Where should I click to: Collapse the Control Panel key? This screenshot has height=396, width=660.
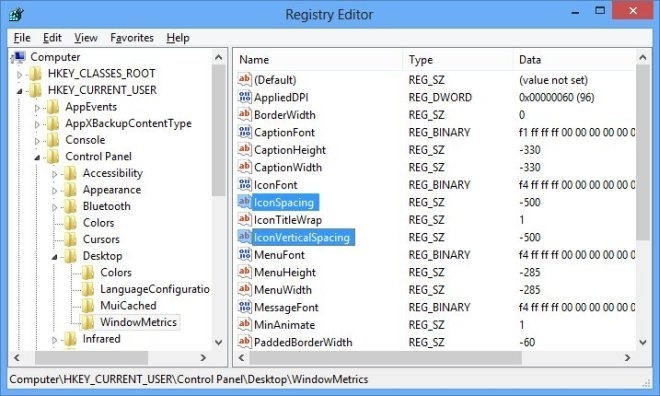point(37,157)
